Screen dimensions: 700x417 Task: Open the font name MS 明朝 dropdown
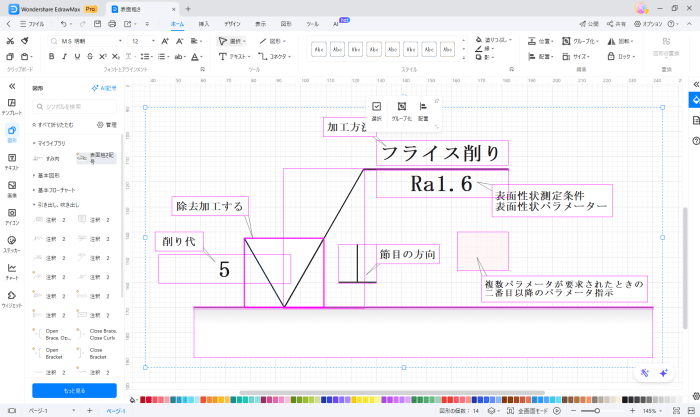(x=120, y=41)
